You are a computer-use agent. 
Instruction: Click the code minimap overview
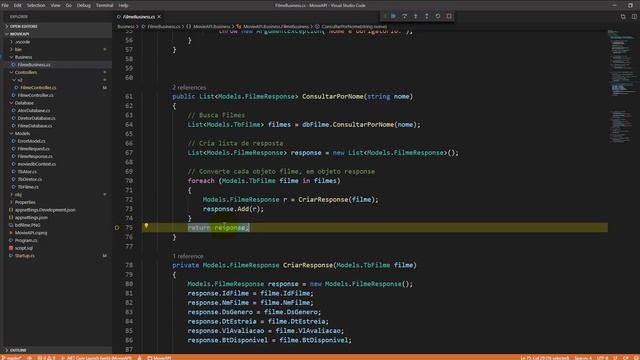[x=621, y=86]
